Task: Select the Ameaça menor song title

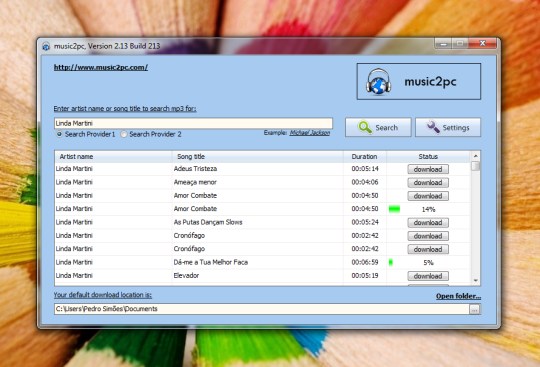Action: point(195,182)
